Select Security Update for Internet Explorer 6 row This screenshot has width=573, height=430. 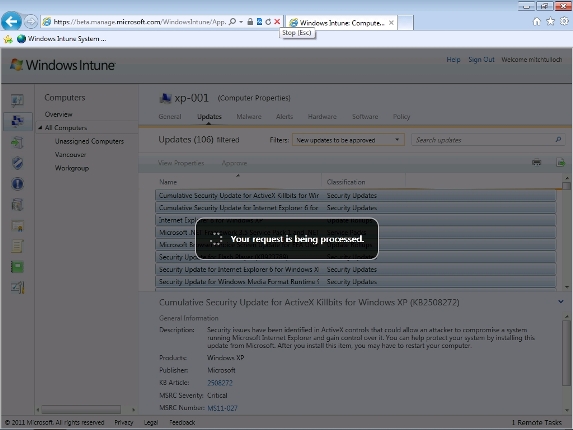point(356,269)
